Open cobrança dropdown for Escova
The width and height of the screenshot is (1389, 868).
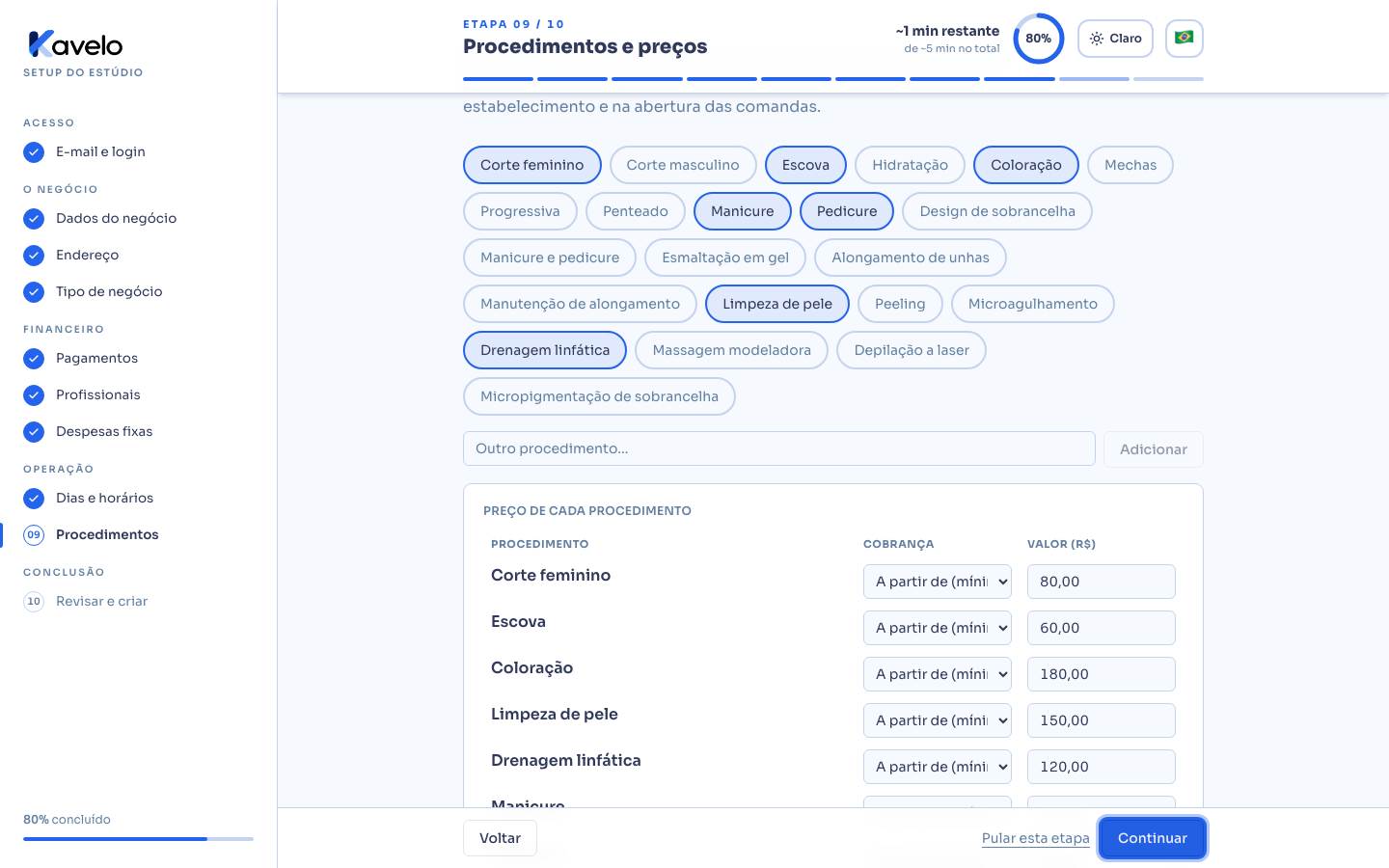938,628
